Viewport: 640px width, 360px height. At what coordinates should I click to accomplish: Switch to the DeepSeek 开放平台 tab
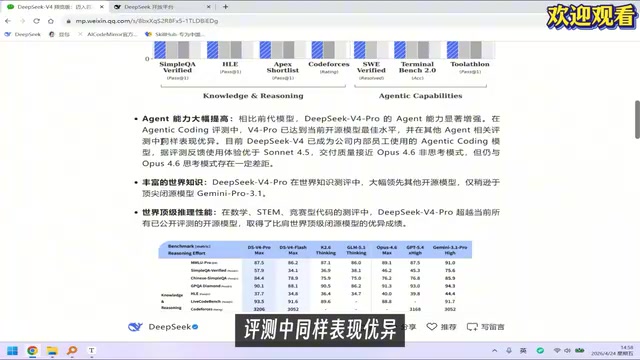coord(161,7)
